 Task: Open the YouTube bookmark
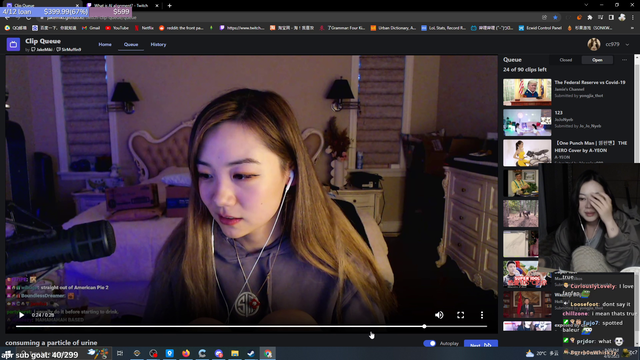pyautogui.click(x=117, y=28)
